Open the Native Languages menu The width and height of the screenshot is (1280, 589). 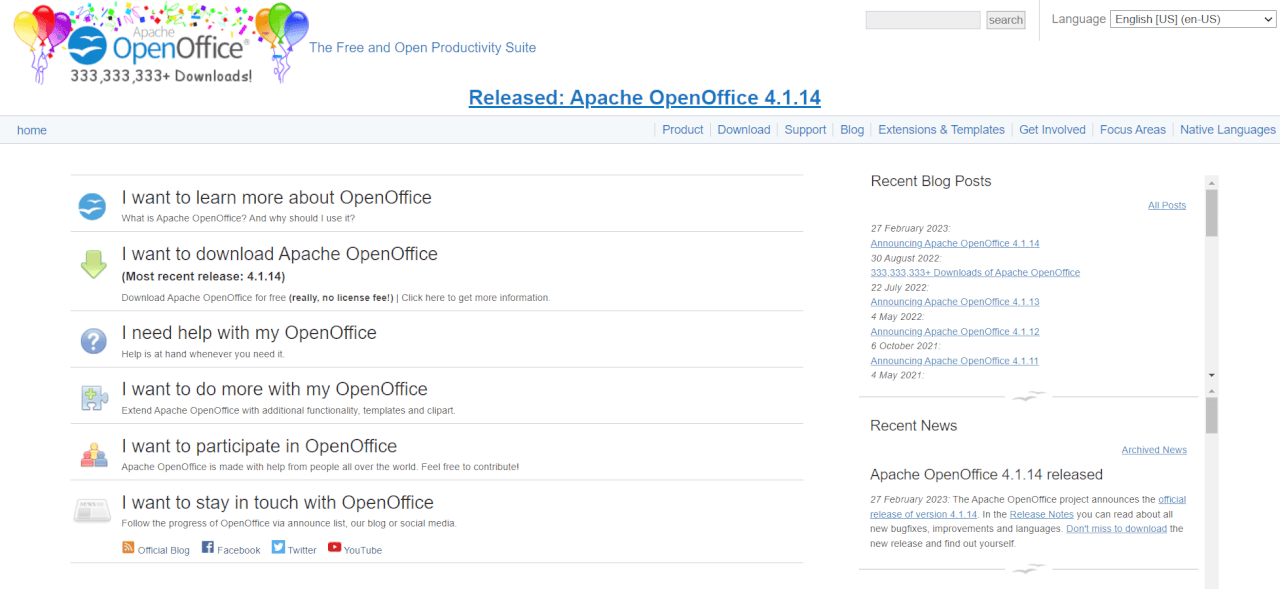[1228, 130]
